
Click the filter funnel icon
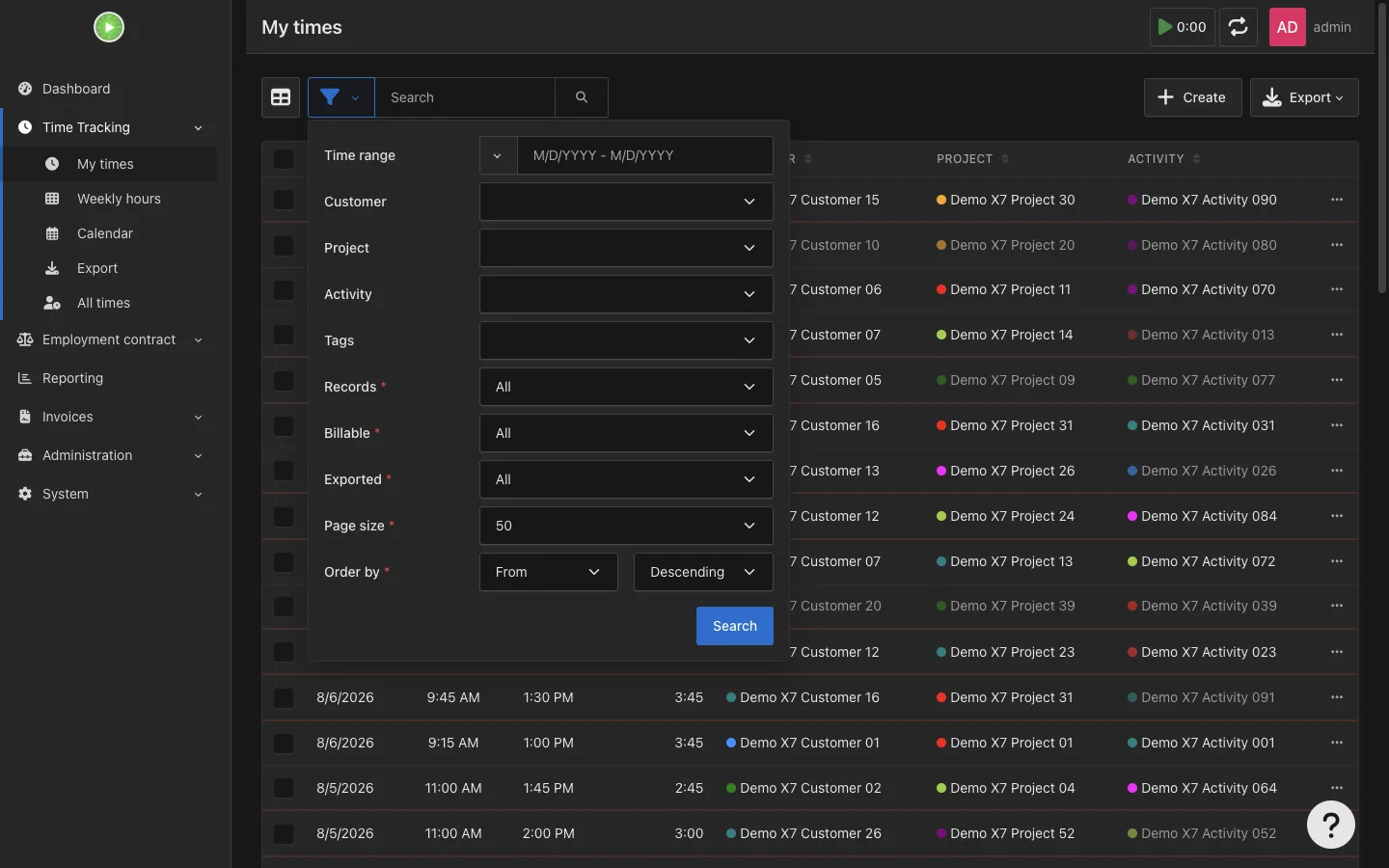tap(340, 97)
